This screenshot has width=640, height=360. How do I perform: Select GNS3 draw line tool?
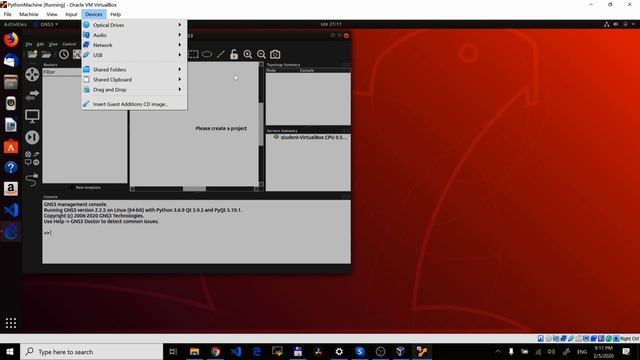(220, 54)
